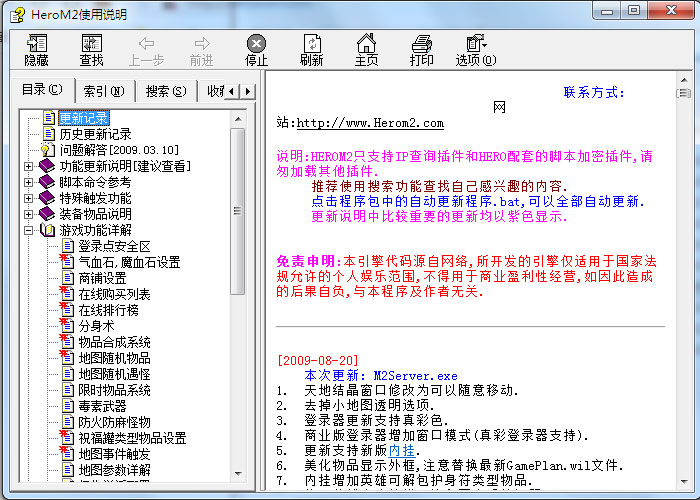Screen dimensions: 700x500
Task: Switch to the 索引(N) tab
Action: pyautogui.click(x=104, y=92)
